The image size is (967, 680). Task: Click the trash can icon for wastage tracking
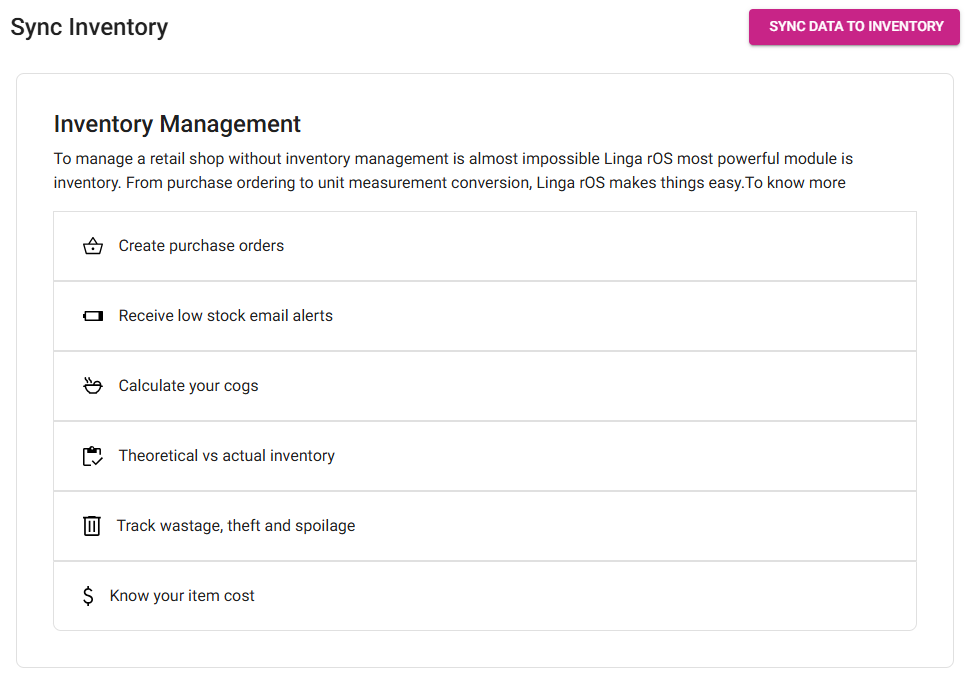click(92, 526)
